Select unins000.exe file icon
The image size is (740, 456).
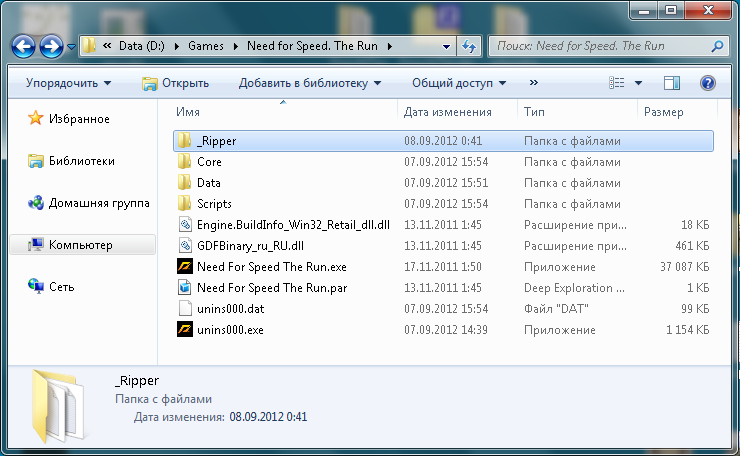185,329
